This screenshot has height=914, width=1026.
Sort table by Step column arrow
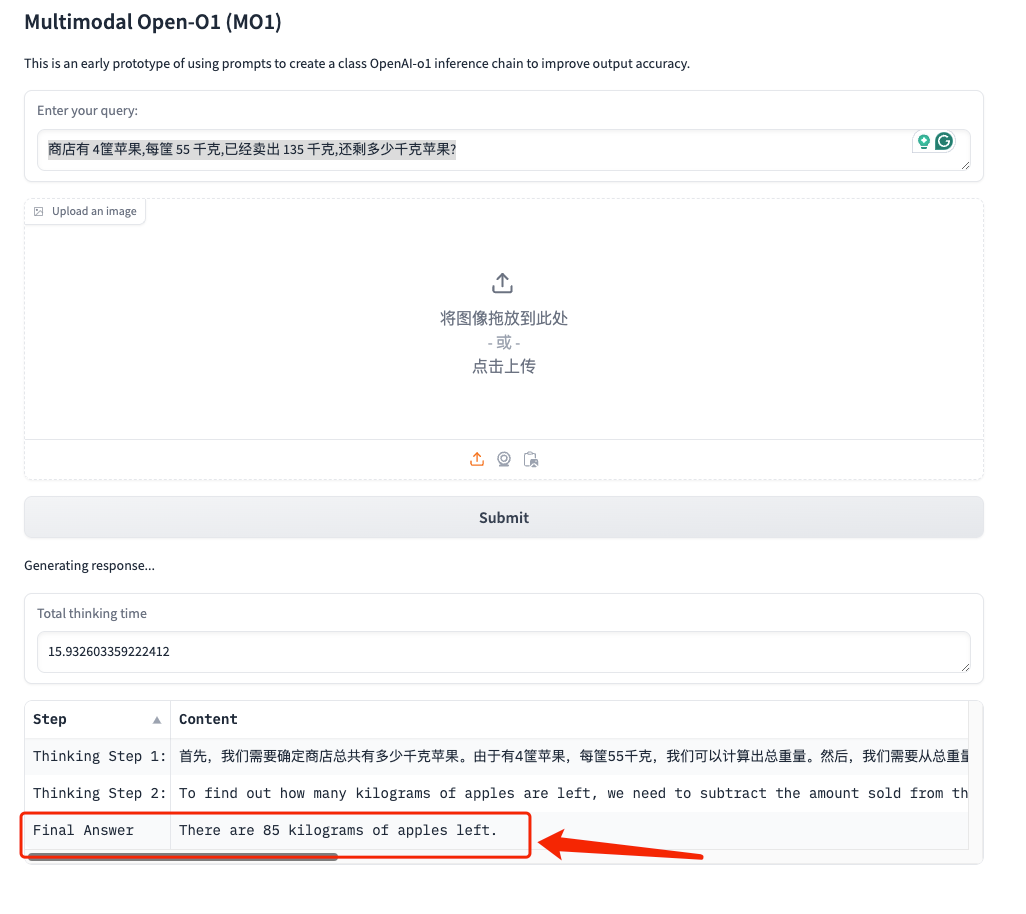click(x=157, y=720)
